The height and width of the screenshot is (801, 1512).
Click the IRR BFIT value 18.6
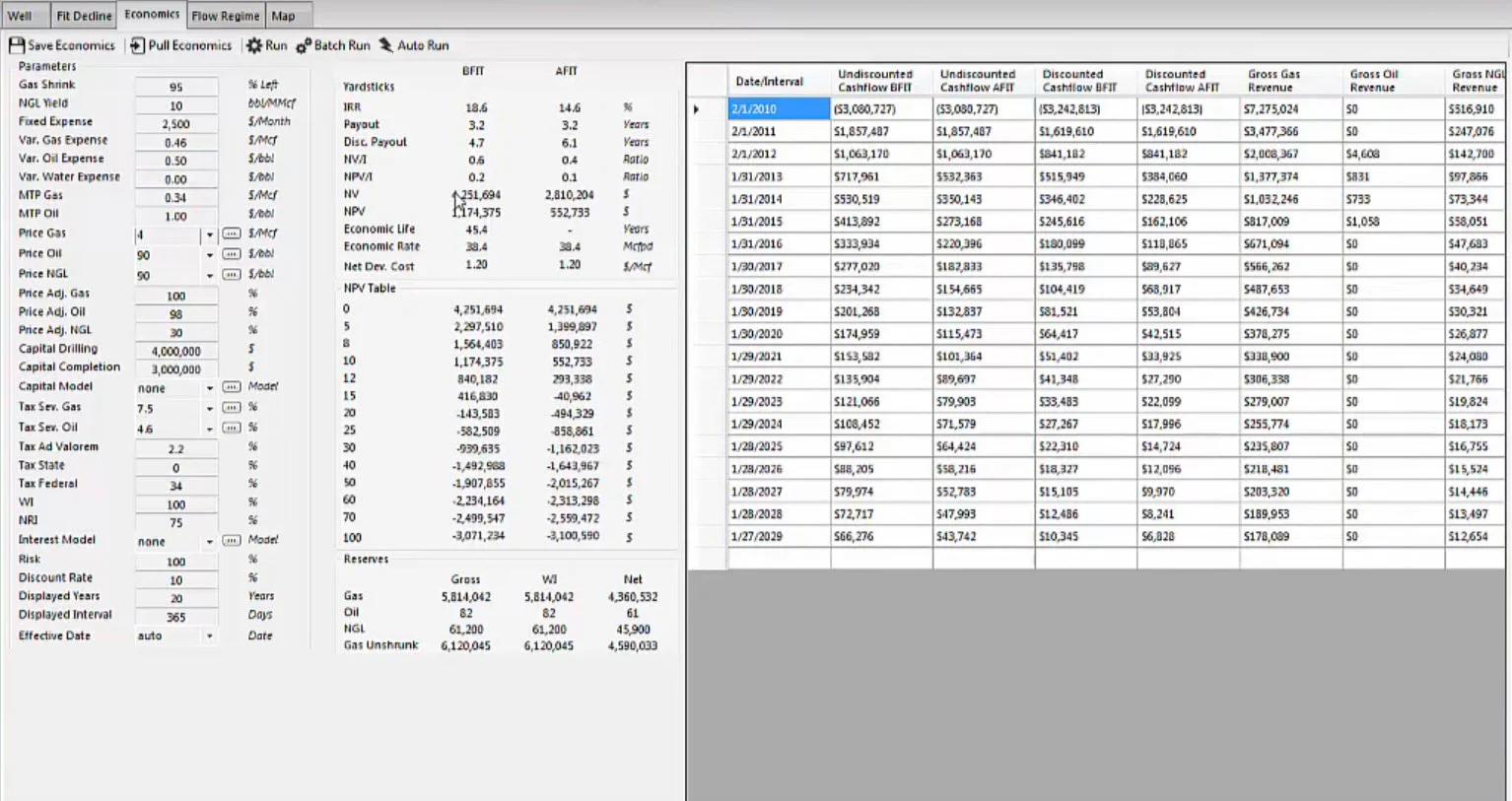[476, 107]
